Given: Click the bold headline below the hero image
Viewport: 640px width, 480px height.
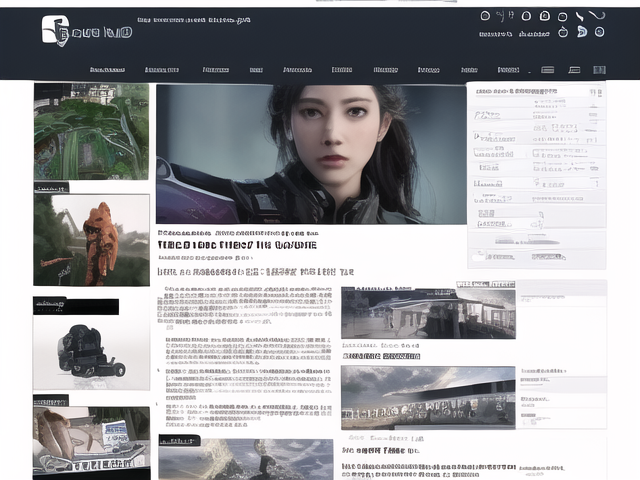Looking at the screenshot, I should tap(237, 244).
